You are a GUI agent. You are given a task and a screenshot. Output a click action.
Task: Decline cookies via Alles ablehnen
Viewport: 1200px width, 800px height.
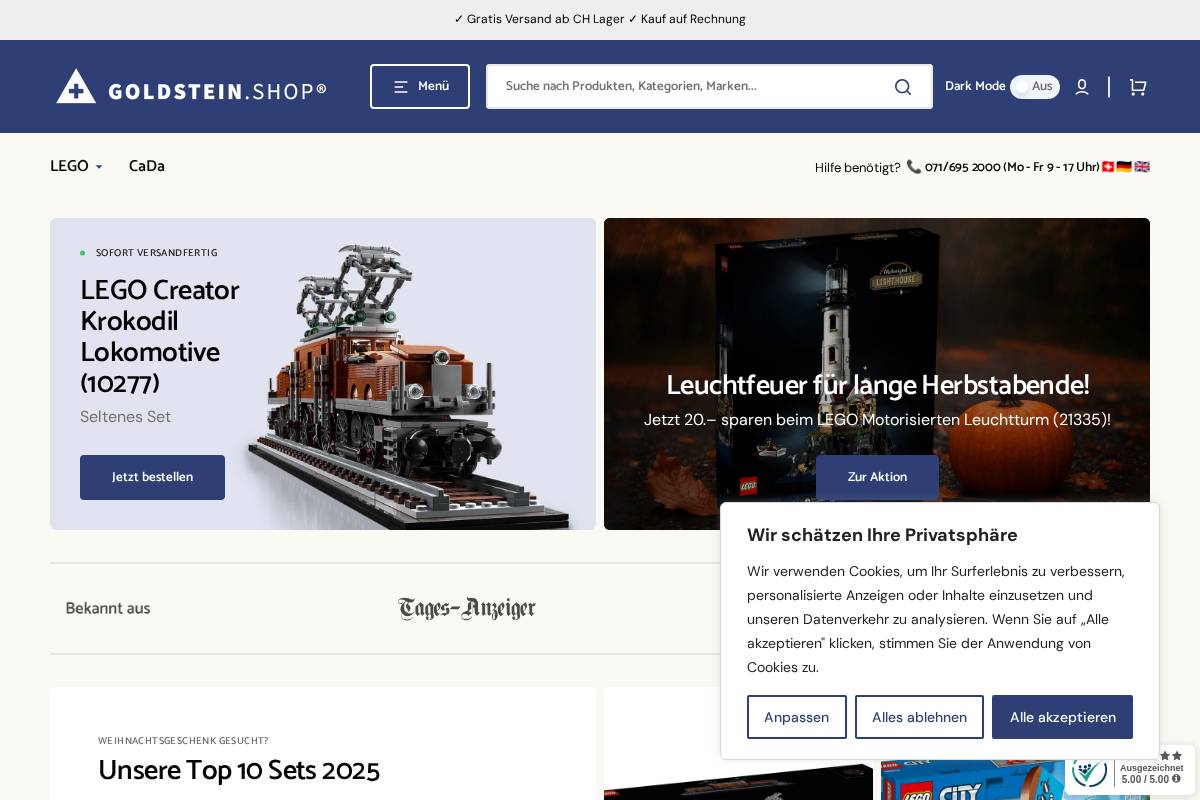[x=919, y=717]
